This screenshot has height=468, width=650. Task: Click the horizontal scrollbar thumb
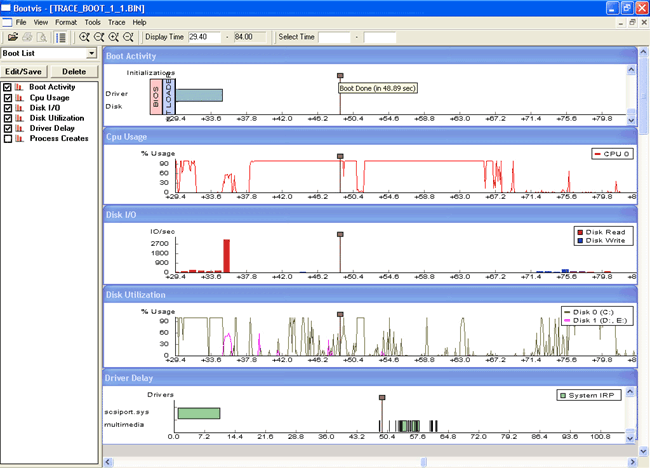click(424, 462)
